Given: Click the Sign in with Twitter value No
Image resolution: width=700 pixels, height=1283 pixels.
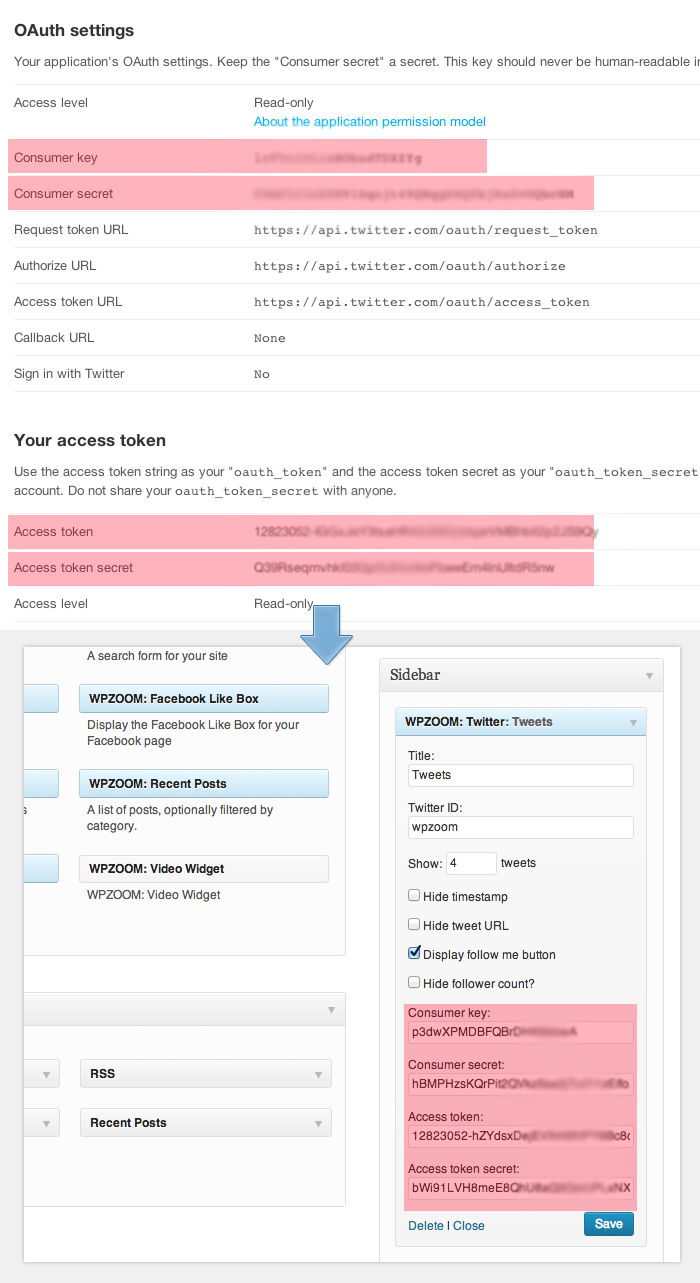Looking at the screenshot, I should click(262, 374).
